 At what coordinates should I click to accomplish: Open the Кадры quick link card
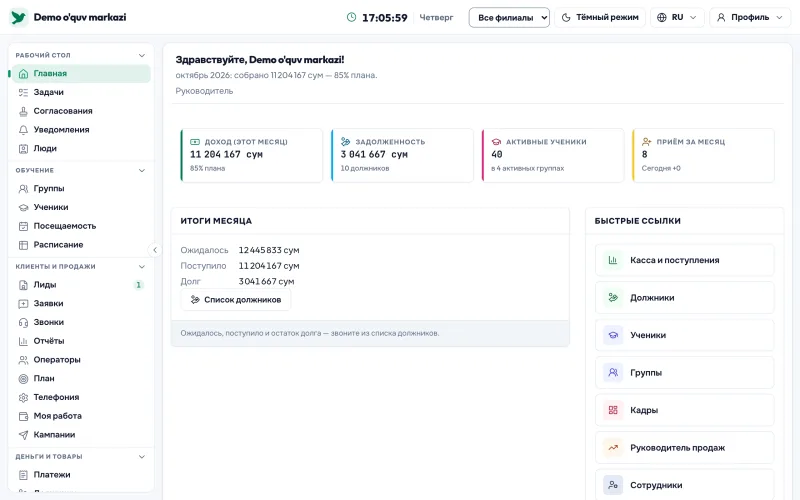685,410
